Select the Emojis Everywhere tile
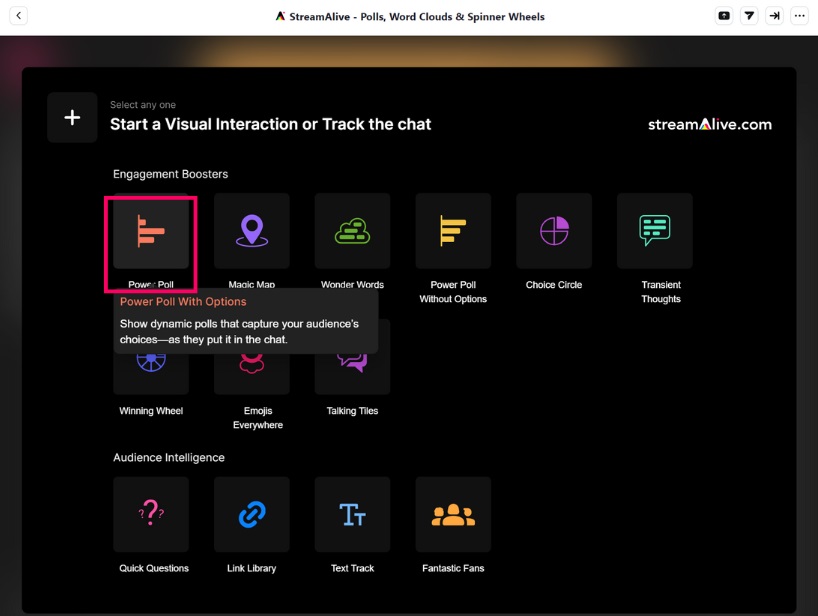The width and height of the screenshot is (818, 616). pyautogui.click(x=251, y=373)
